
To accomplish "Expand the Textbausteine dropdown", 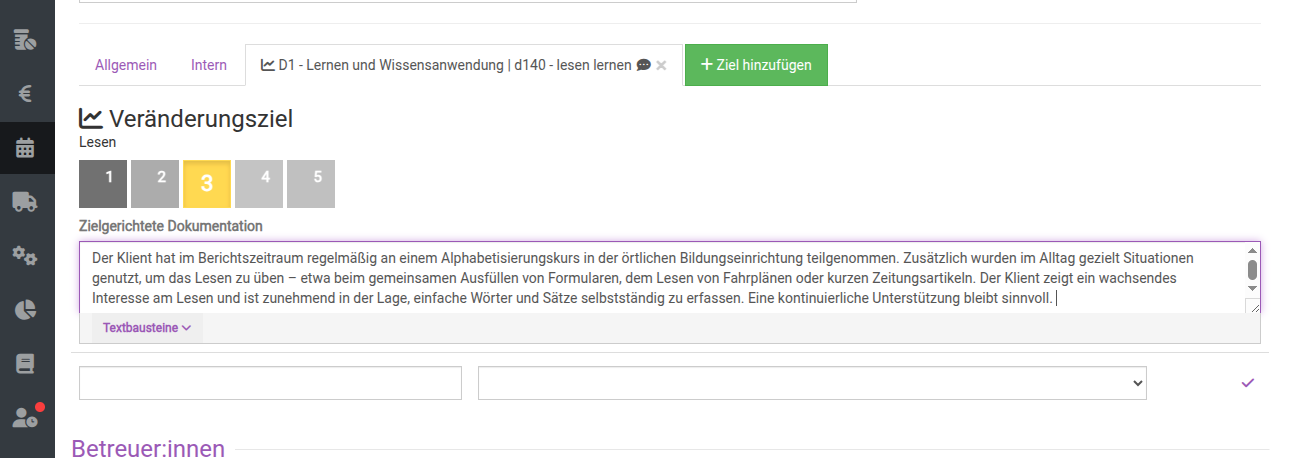I will pyautogui.click(x=147, y=328).
